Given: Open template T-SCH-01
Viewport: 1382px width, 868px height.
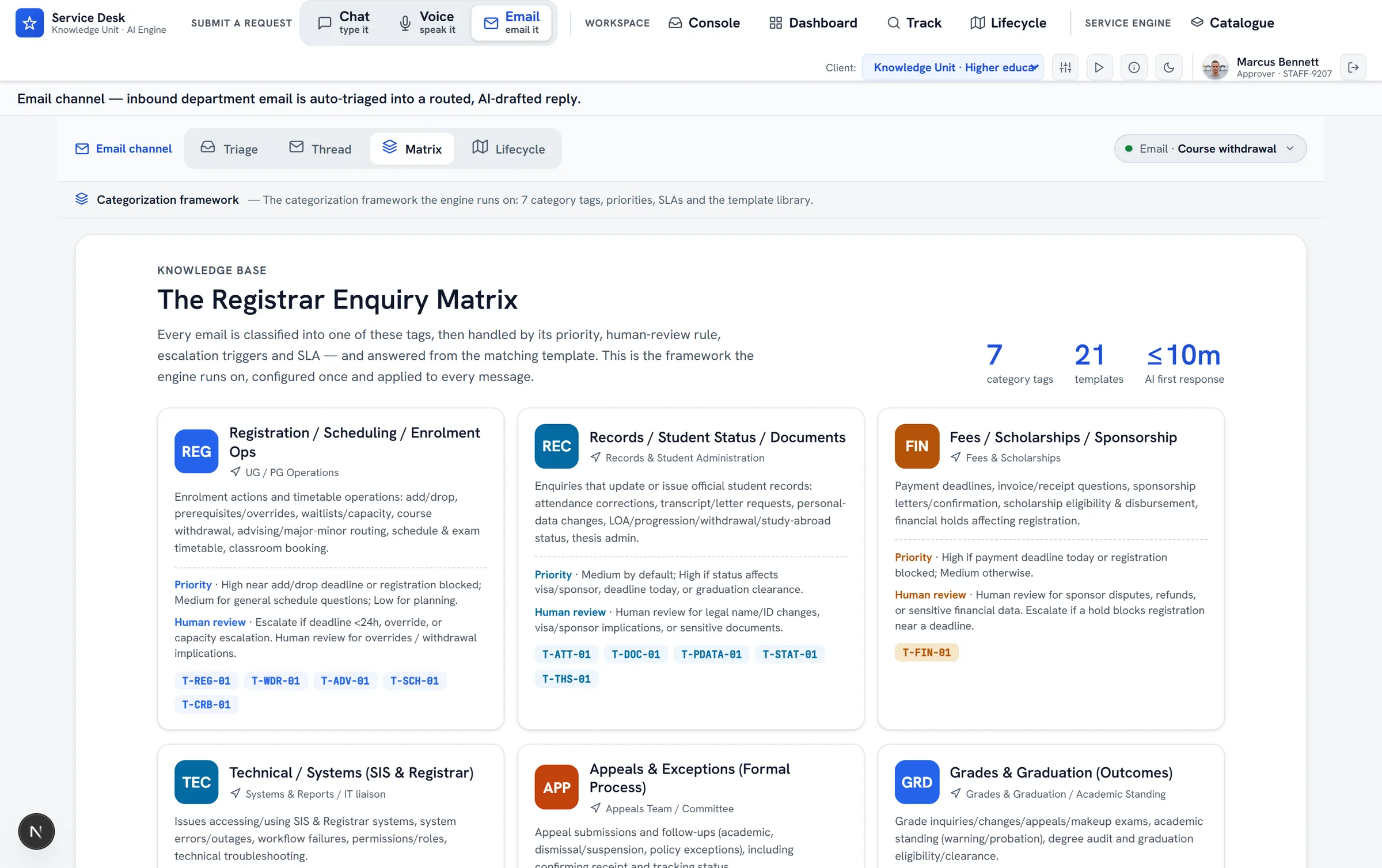Looking at the screenshot, I should (x=415, y=680).
